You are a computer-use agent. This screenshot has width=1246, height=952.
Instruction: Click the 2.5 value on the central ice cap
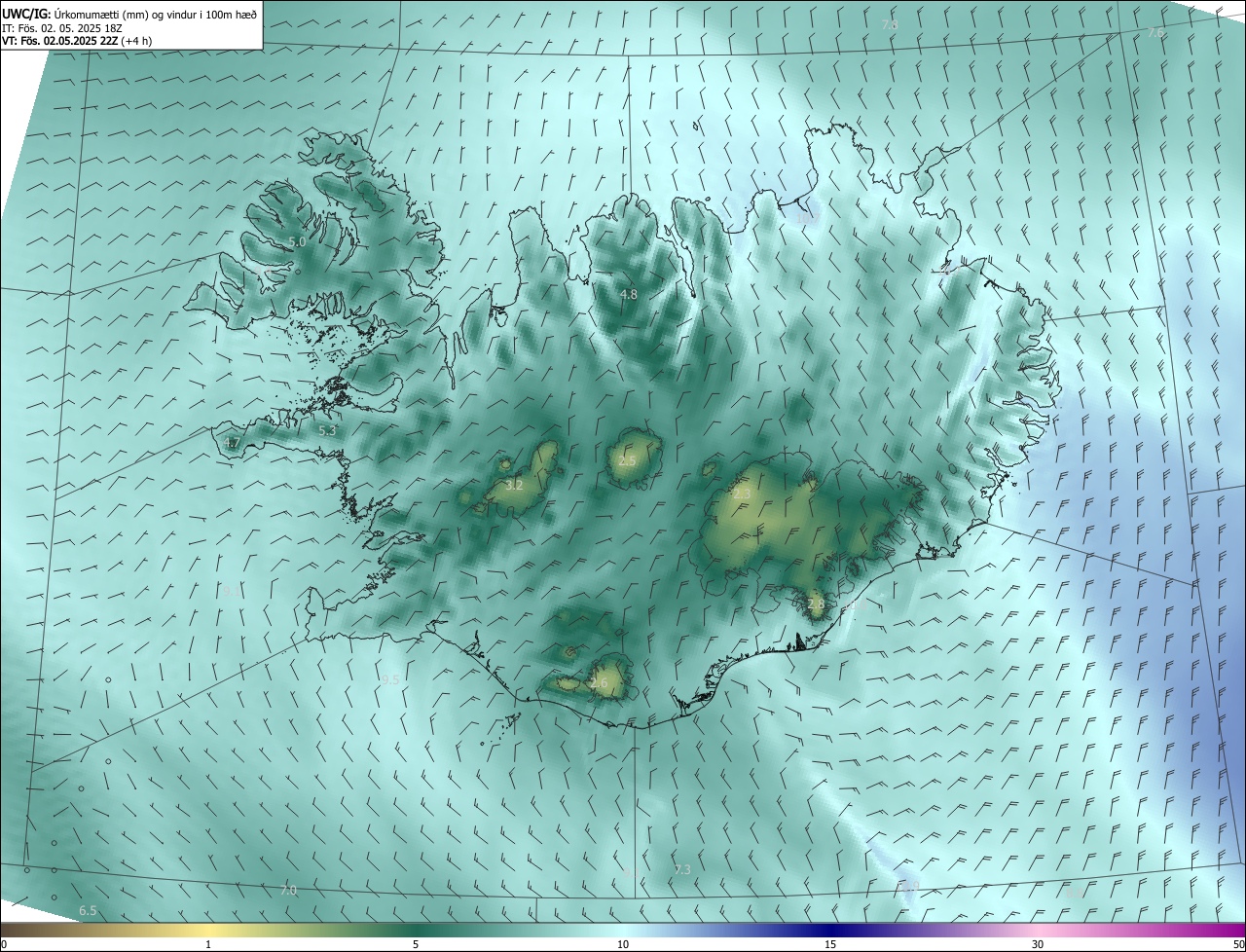pos(627,461)
